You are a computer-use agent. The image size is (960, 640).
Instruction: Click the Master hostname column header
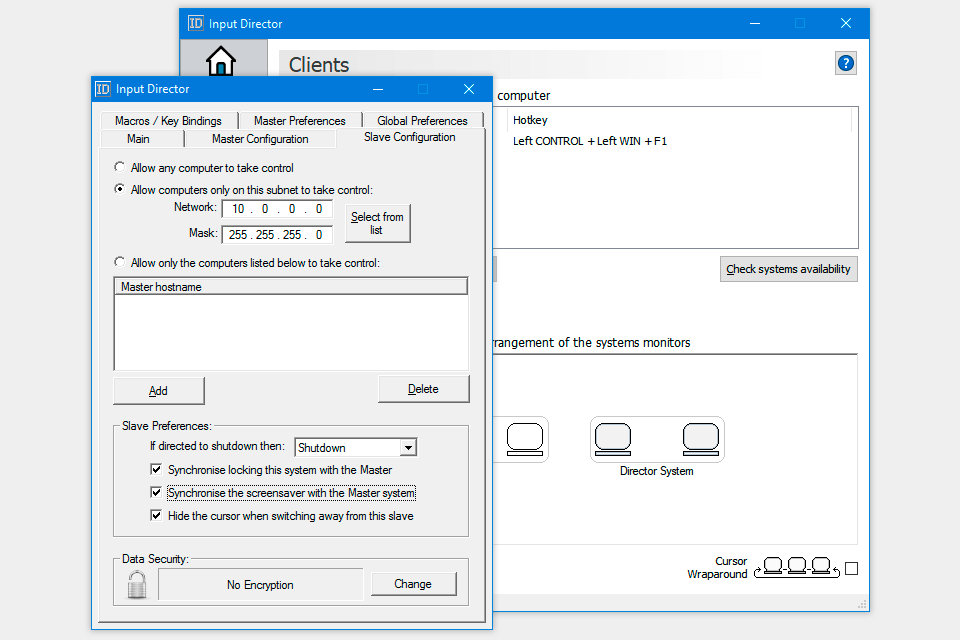click(291, 287)
